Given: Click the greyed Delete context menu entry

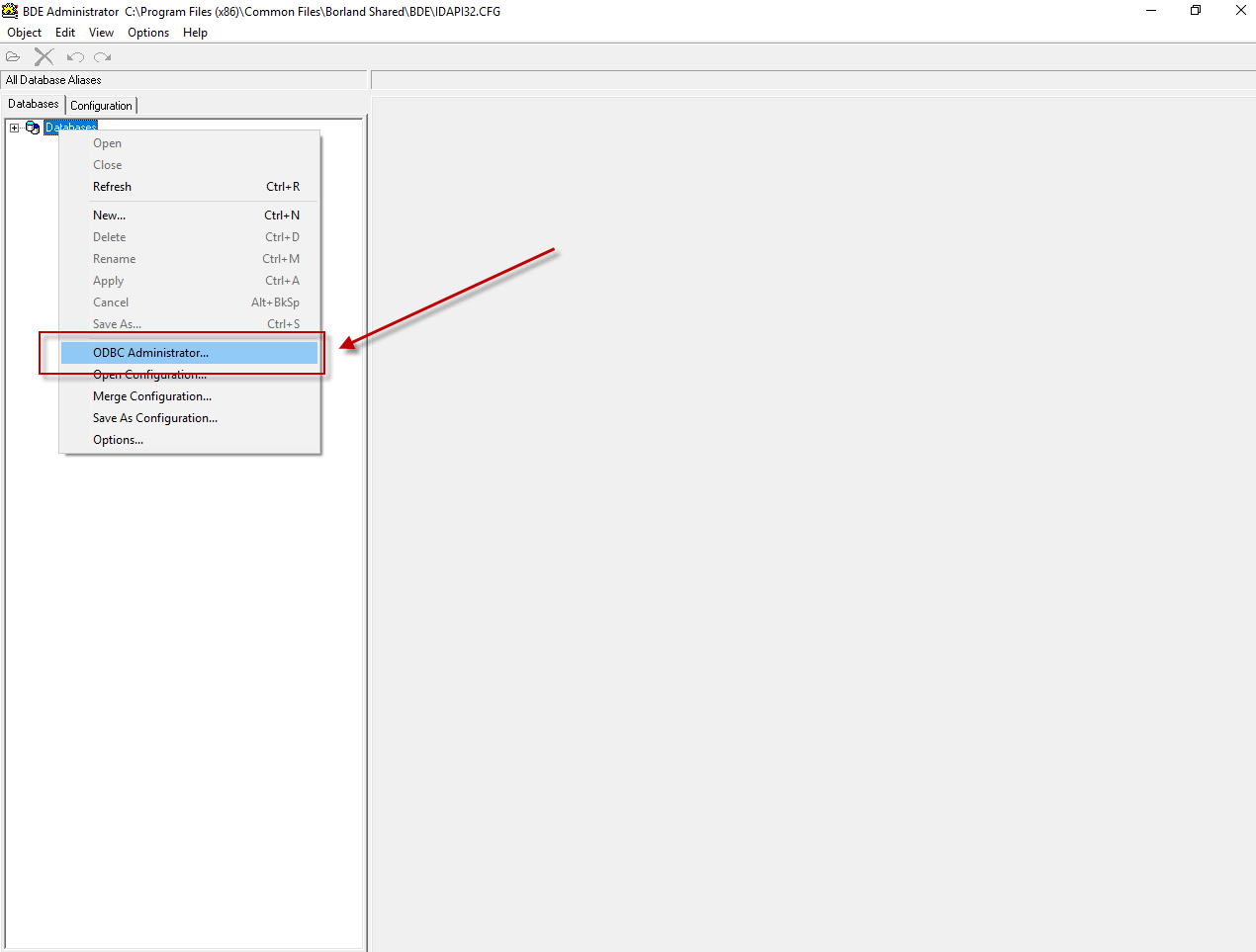Looking at the screenshot, I should 189,237.
